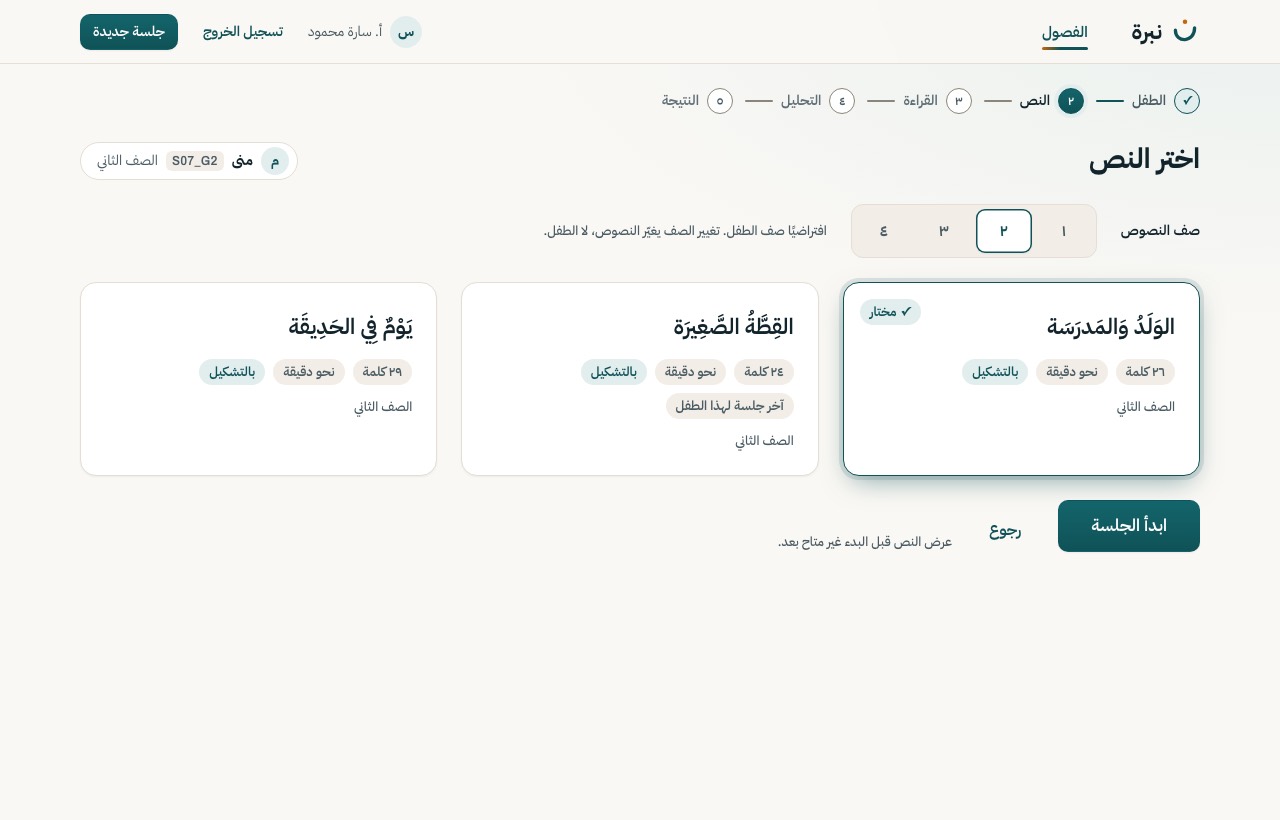
Task: Click the نبرة logo icon
Action: click(x=1185, y=31)
